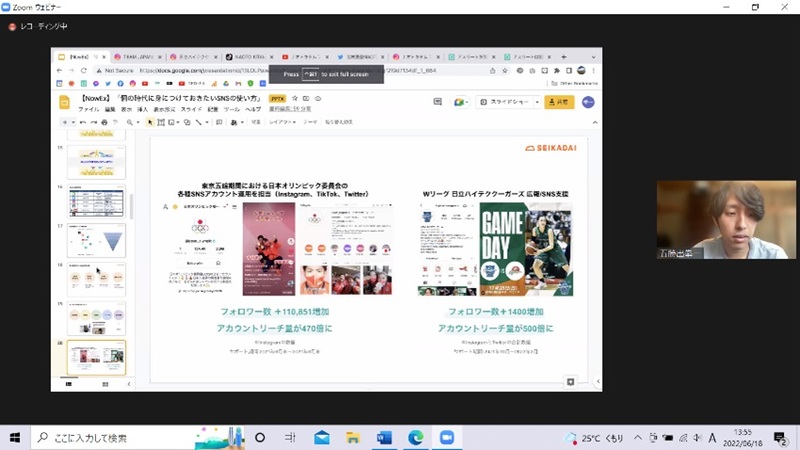Select slide 16 thumbnail with table
Screen dimensions: 800x450
(96, 201)
